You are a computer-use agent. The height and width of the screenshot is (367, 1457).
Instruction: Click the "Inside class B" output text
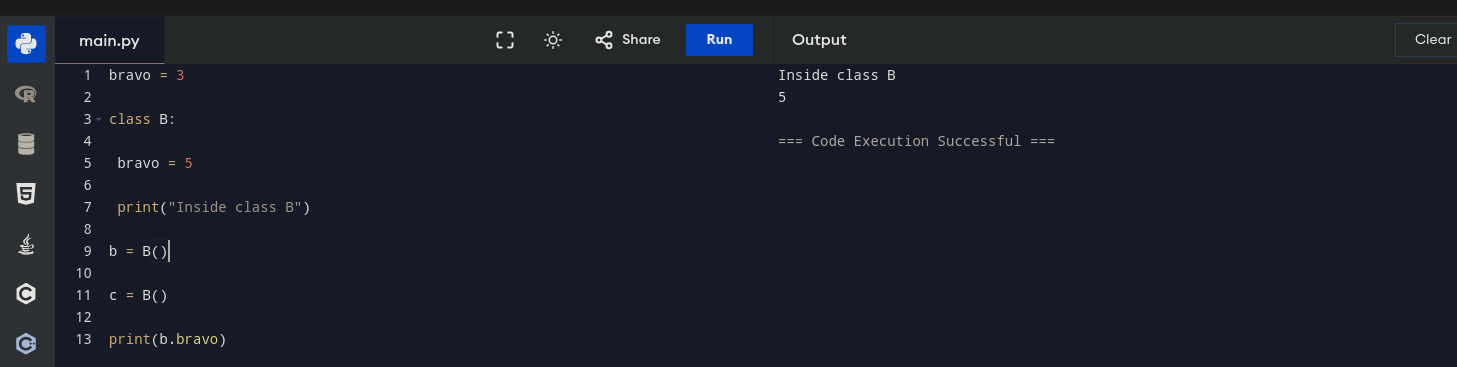coord(836,75)
